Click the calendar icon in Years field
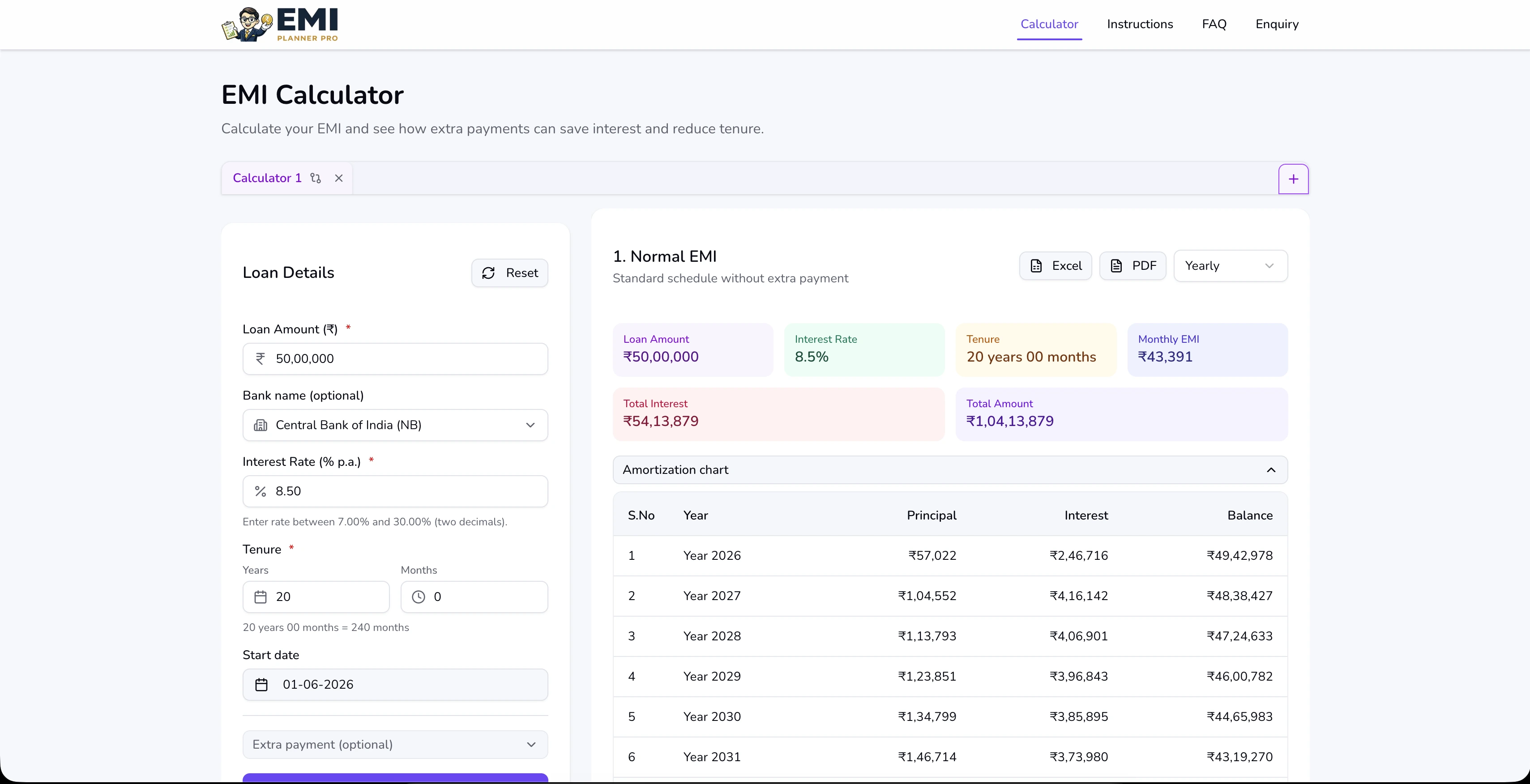Screen dimensions: 1530x784 260,597
